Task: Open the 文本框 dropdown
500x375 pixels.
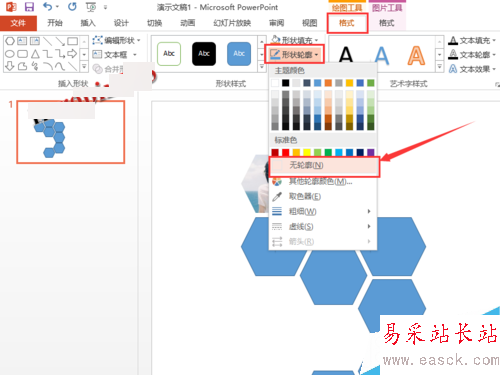Action: click(x=114, y=54)
